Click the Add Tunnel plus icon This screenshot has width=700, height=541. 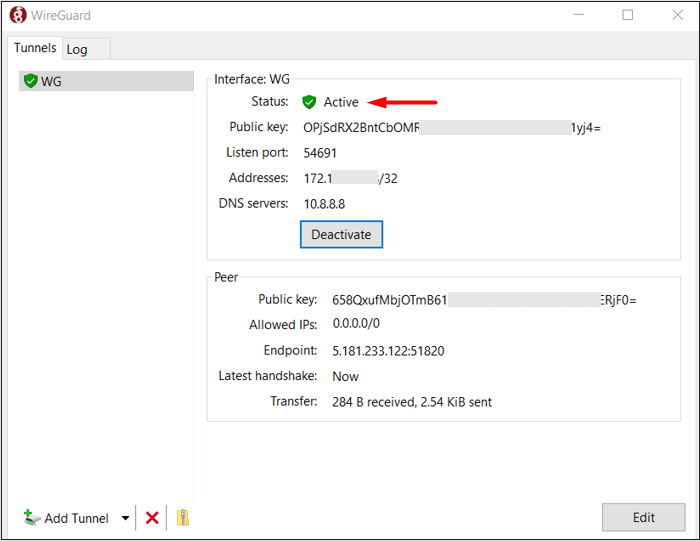31,518
